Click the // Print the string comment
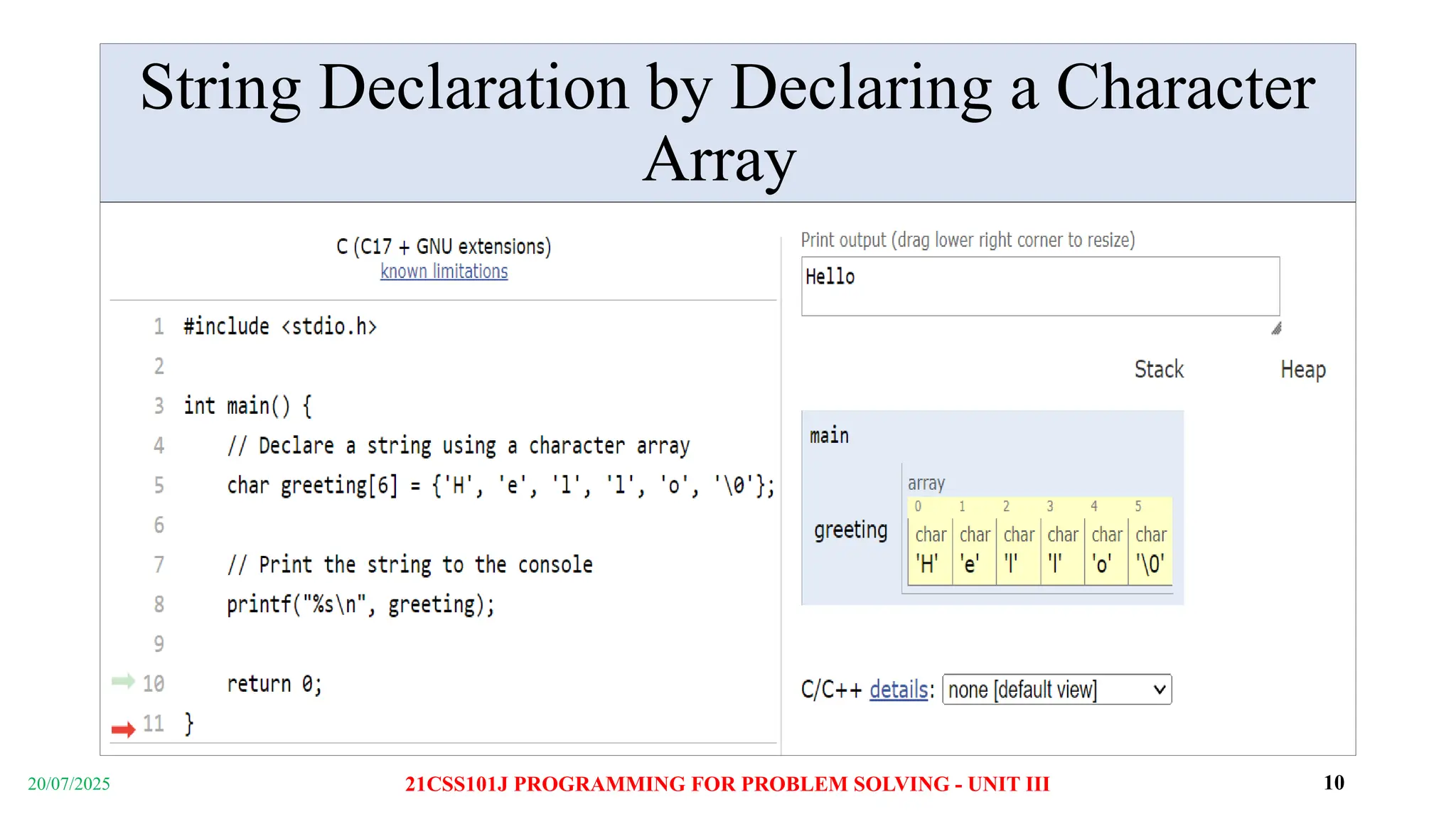Image resolution: width=1456 pixels, height=819 pixels. tap(409, 564)
